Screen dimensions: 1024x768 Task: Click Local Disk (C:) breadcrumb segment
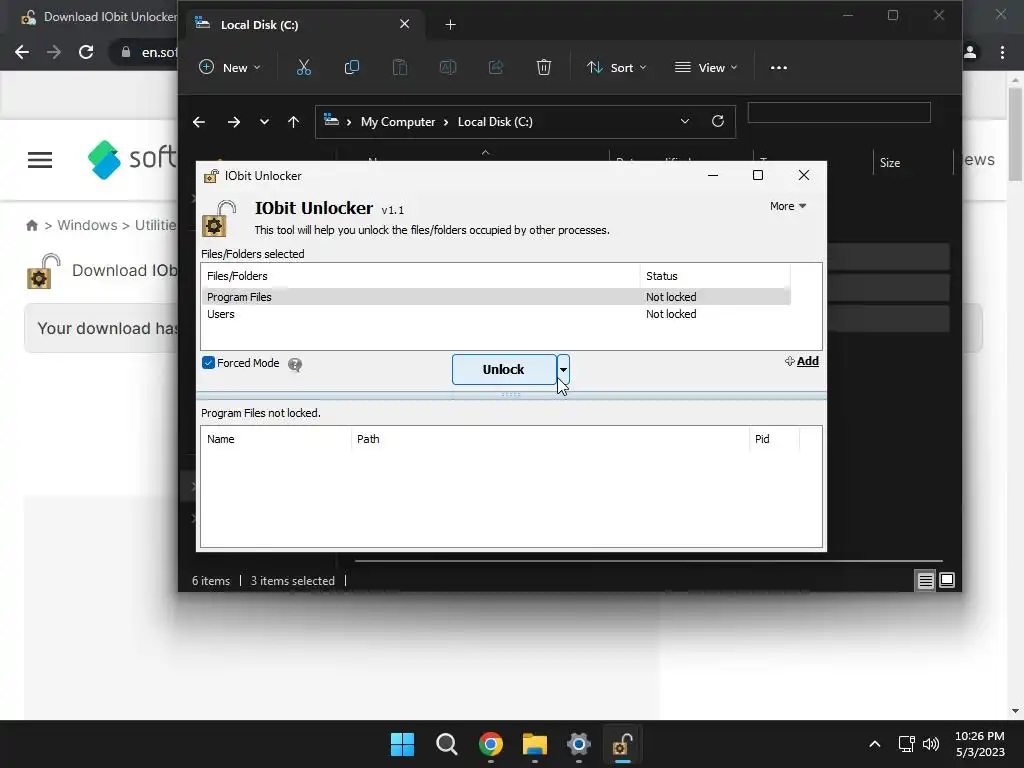(x=495, y=121)
